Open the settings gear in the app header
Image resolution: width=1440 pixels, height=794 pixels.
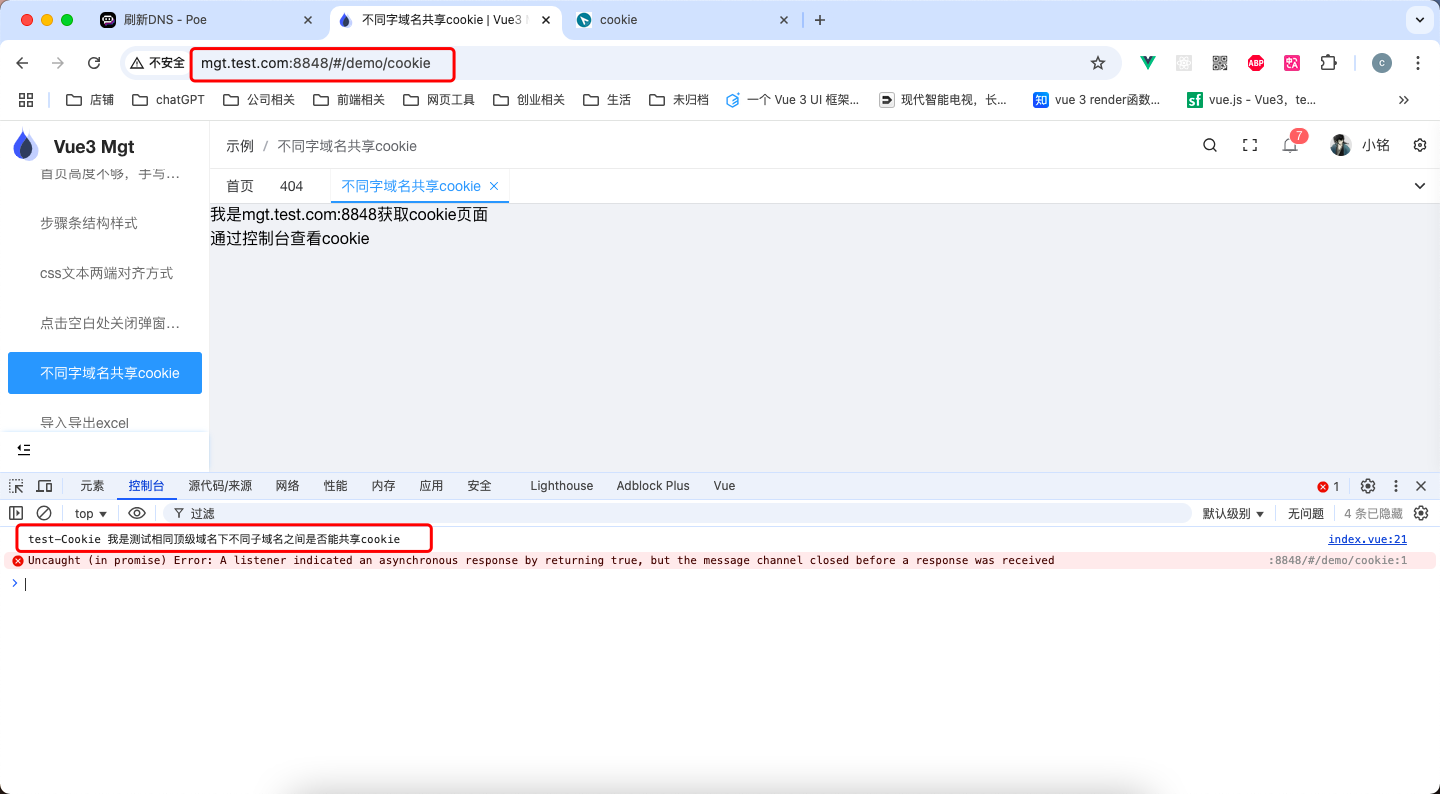pos(1420,145)
